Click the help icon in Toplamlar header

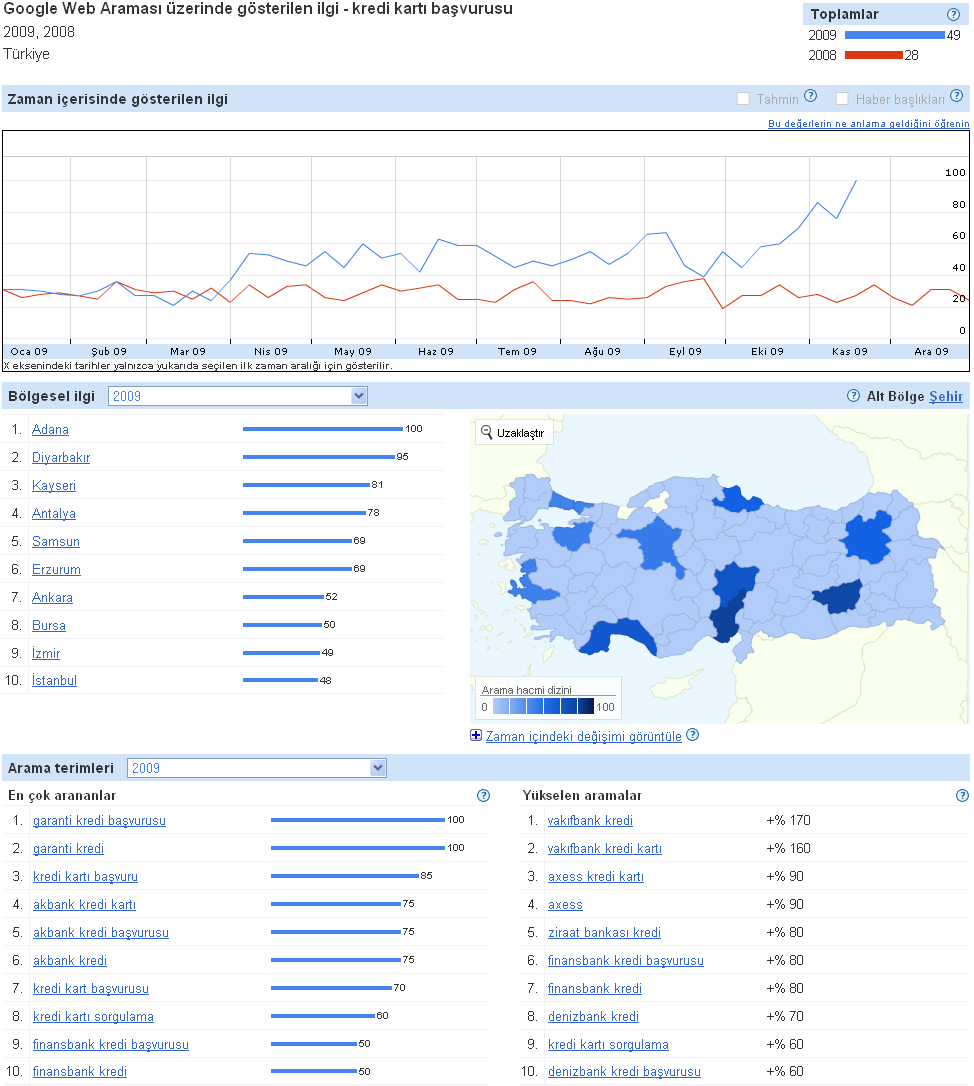pyautogui.click(x=953, y=14)
